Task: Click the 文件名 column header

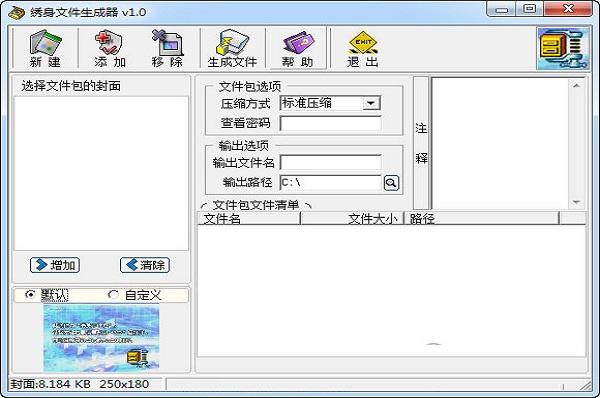Action: [249, 219]
